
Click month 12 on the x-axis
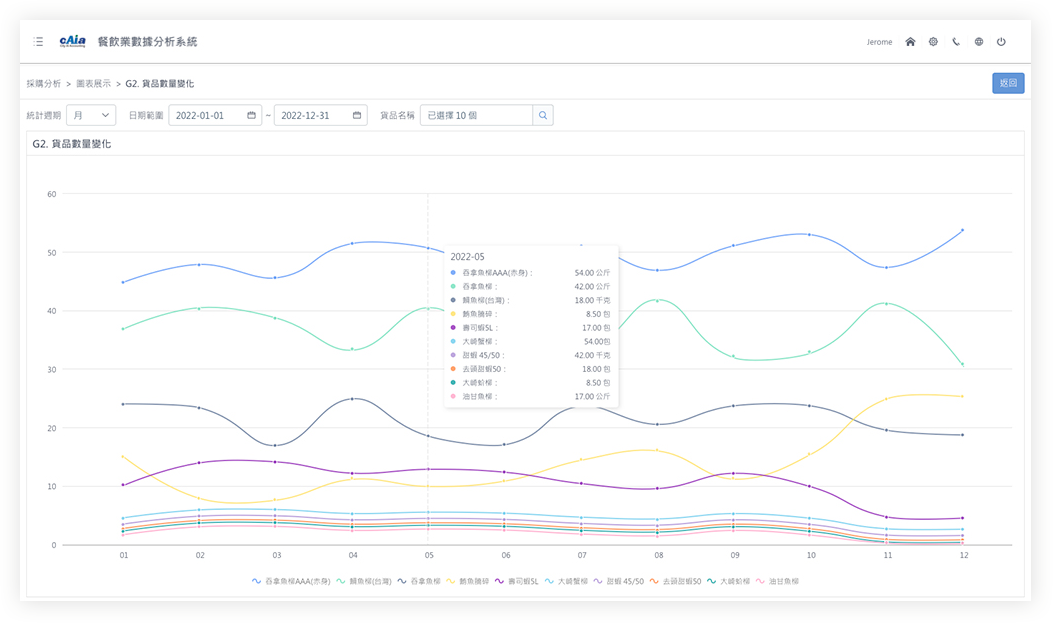tap(964, 556)
